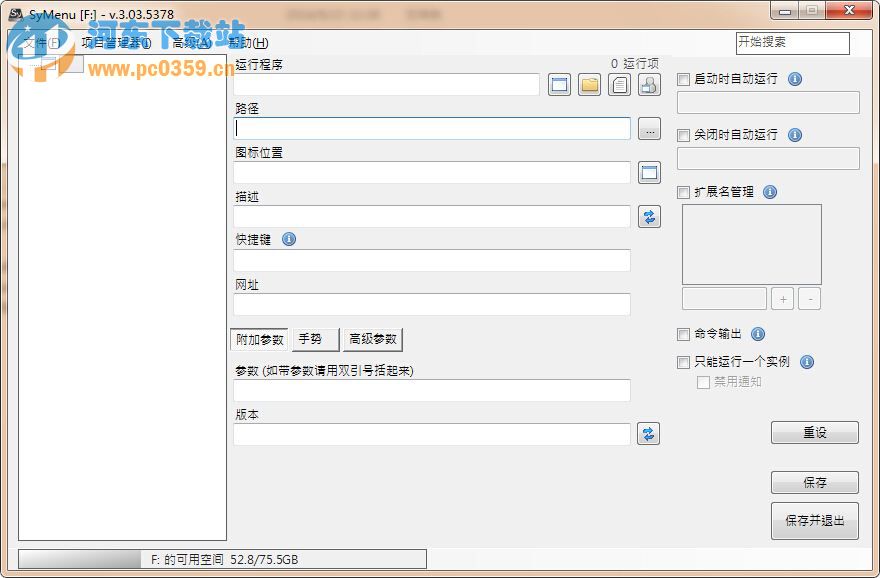The image size is (880, 578).
Task: Open the window icon picker beside 图标位置
Action: coord(649,172)
